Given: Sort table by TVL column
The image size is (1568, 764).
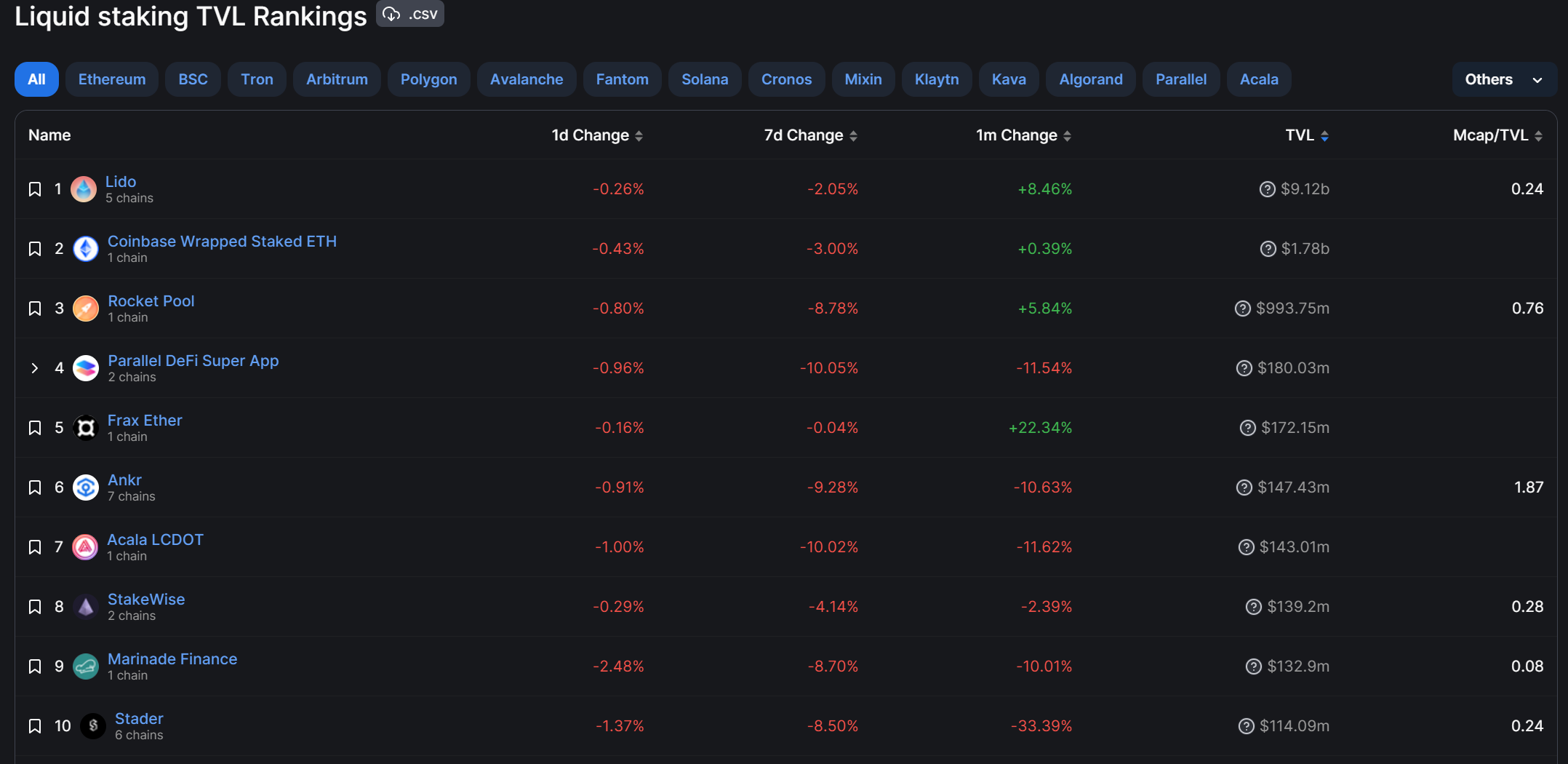Looking at the screenshot, I should click(1307, 135).
